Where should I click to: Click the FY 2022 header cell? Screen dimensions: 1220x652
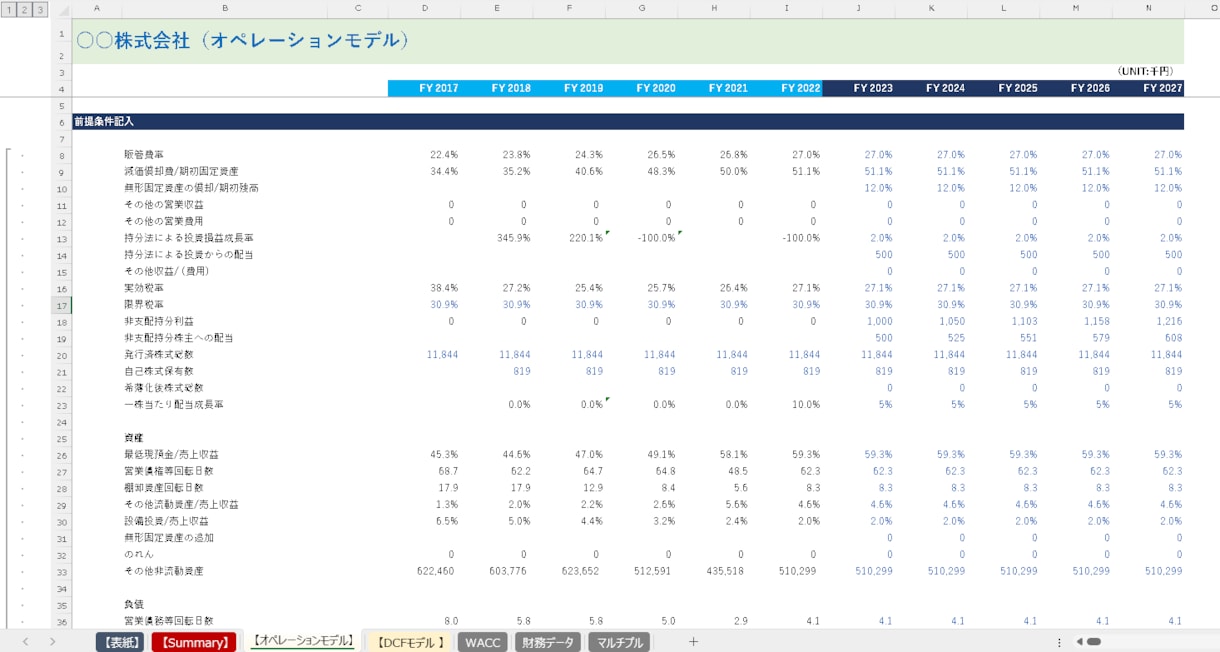(787, 88)
